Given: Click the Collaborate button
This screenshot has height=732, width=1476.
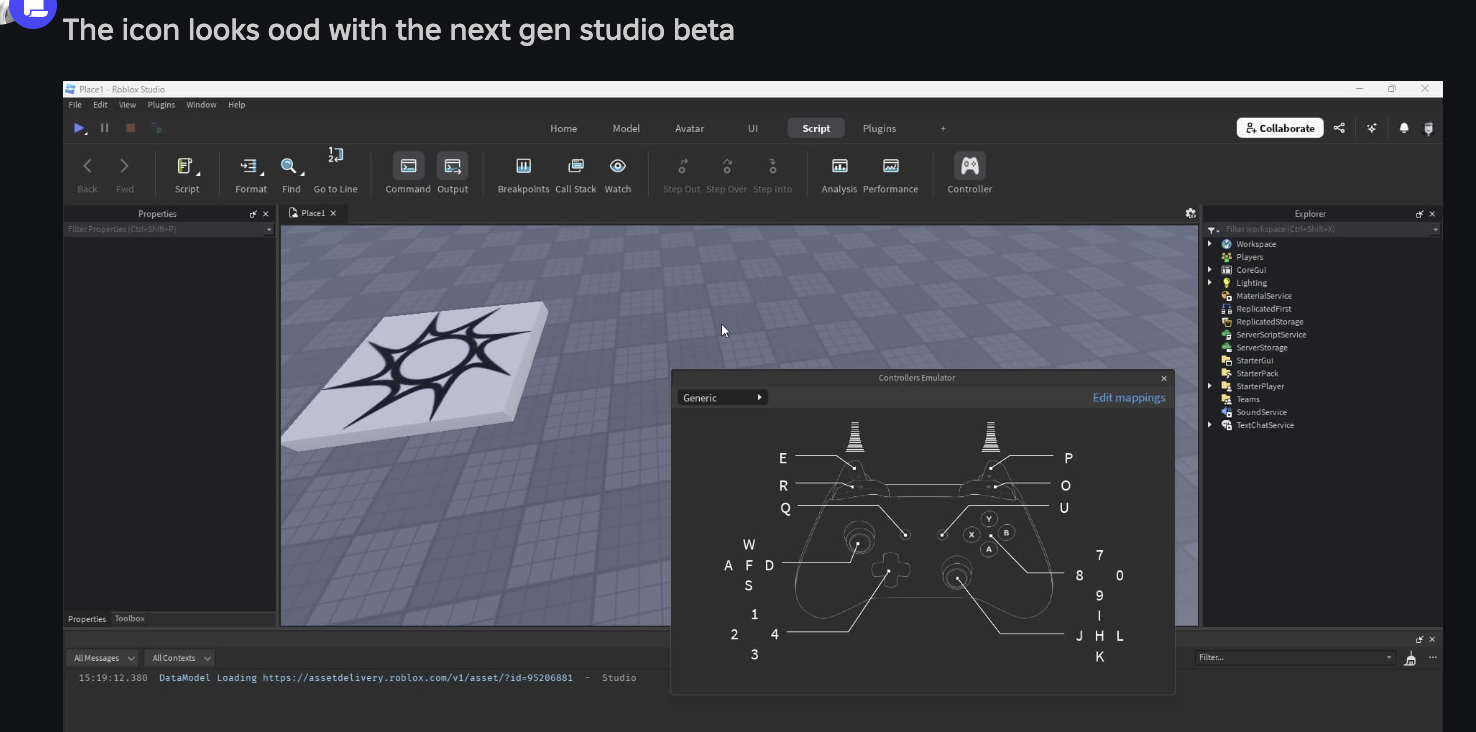Looking at the screenshot, I should 1280,128.
